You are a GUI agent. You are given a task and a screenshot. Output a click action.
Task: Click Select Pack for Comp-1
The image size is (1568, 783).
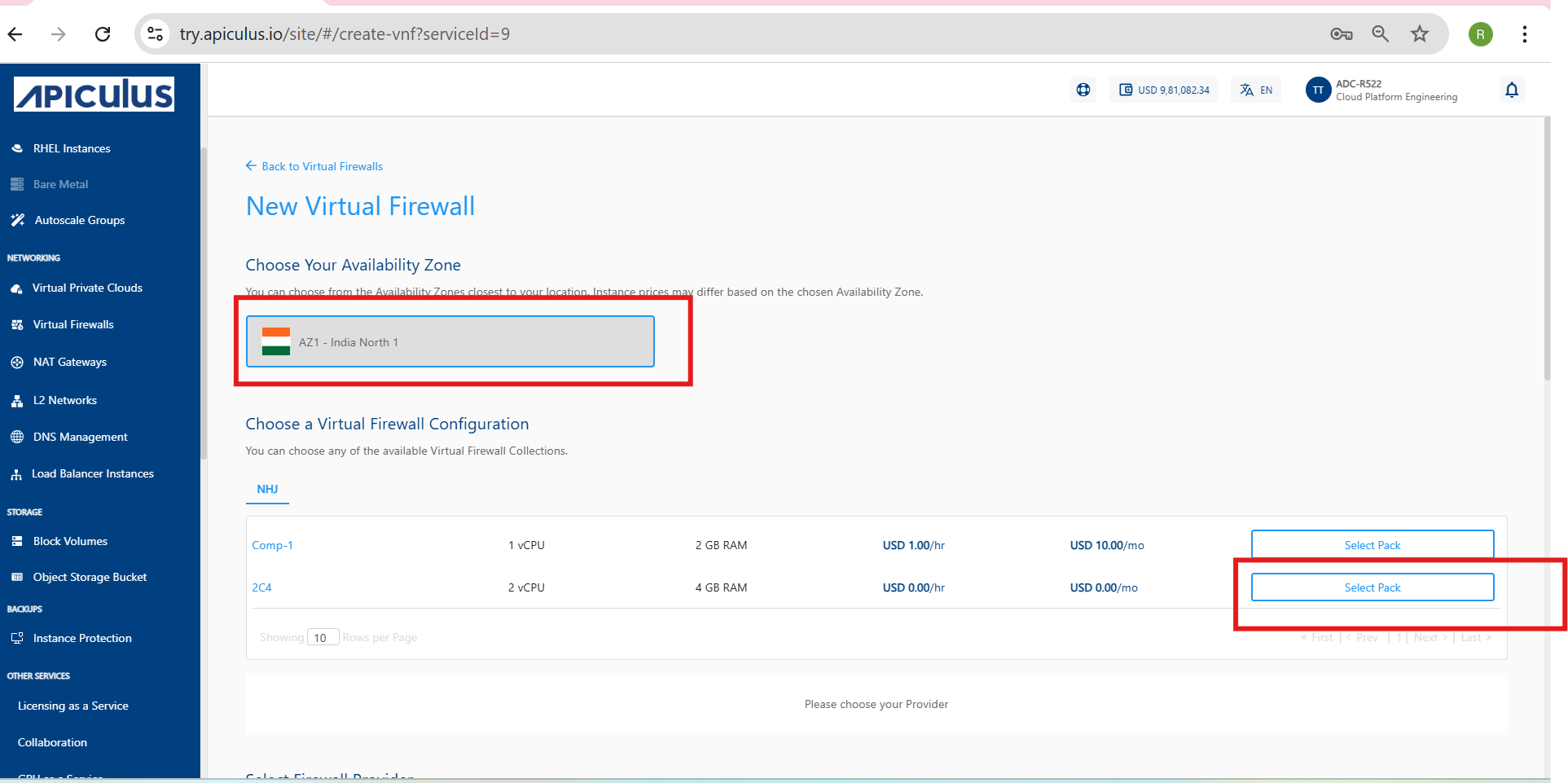[x=1372, y=544]
